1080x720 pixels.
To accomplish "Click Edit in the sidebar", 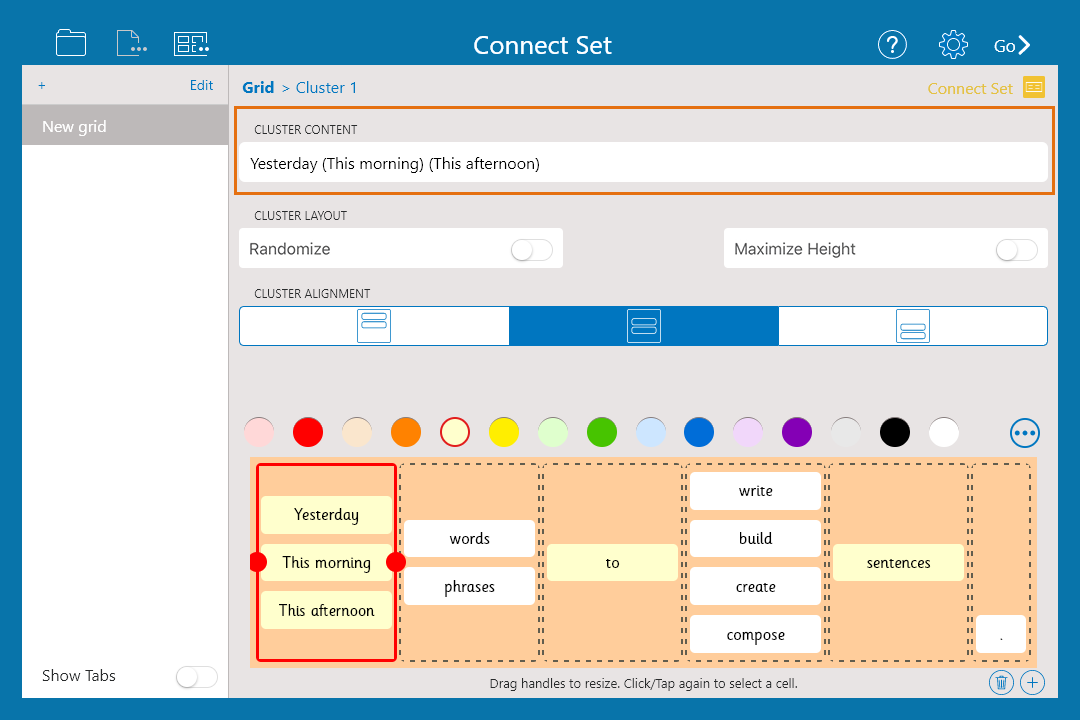I will click(x=201, y=86).
